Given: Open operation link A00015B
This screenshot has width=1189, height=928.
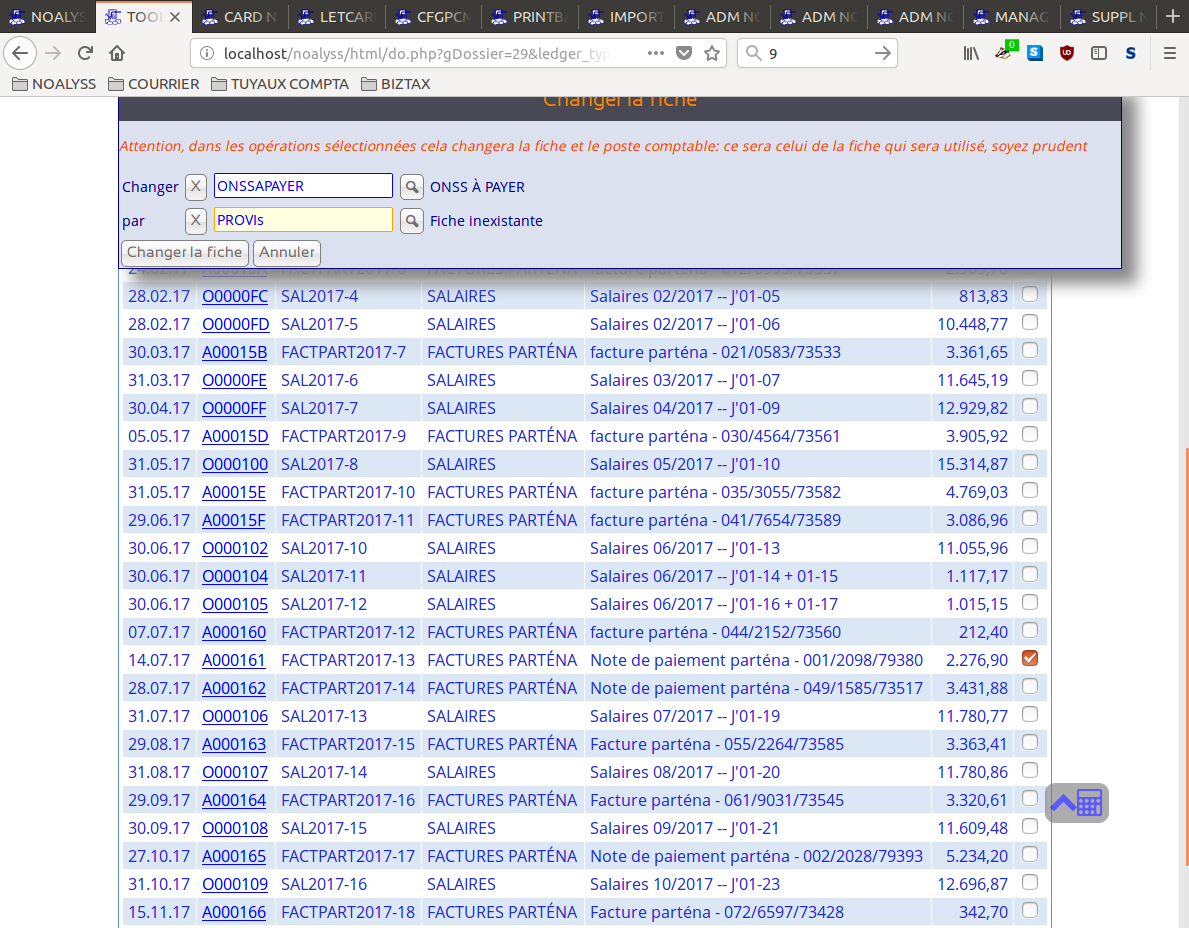Looking at the screenshot, I should [235, 352].
